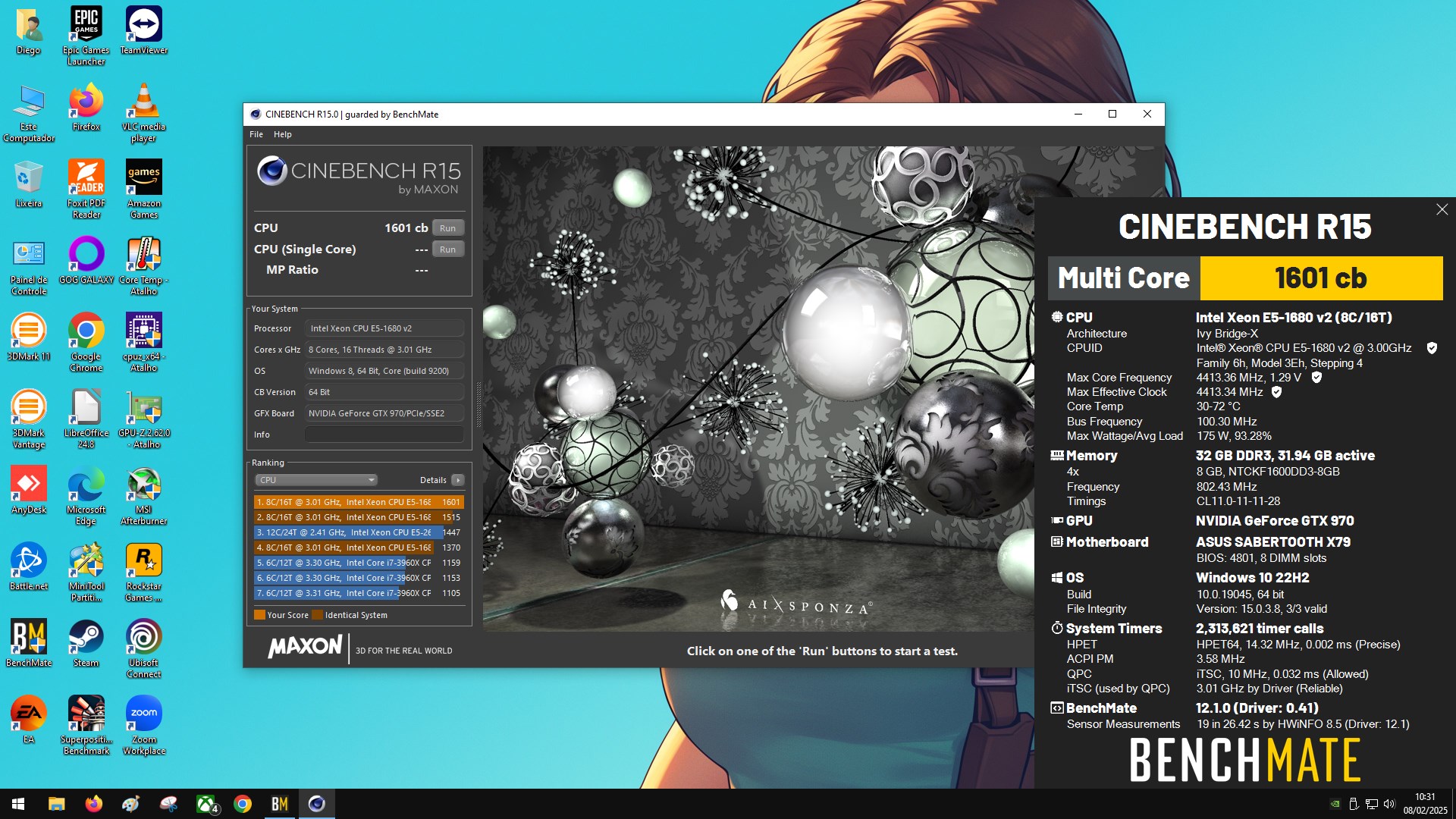Open GPU-Z 2.62.0 shortcut
The height and width of the screenshot is (819, 1456).
click(x=143, y=419)
